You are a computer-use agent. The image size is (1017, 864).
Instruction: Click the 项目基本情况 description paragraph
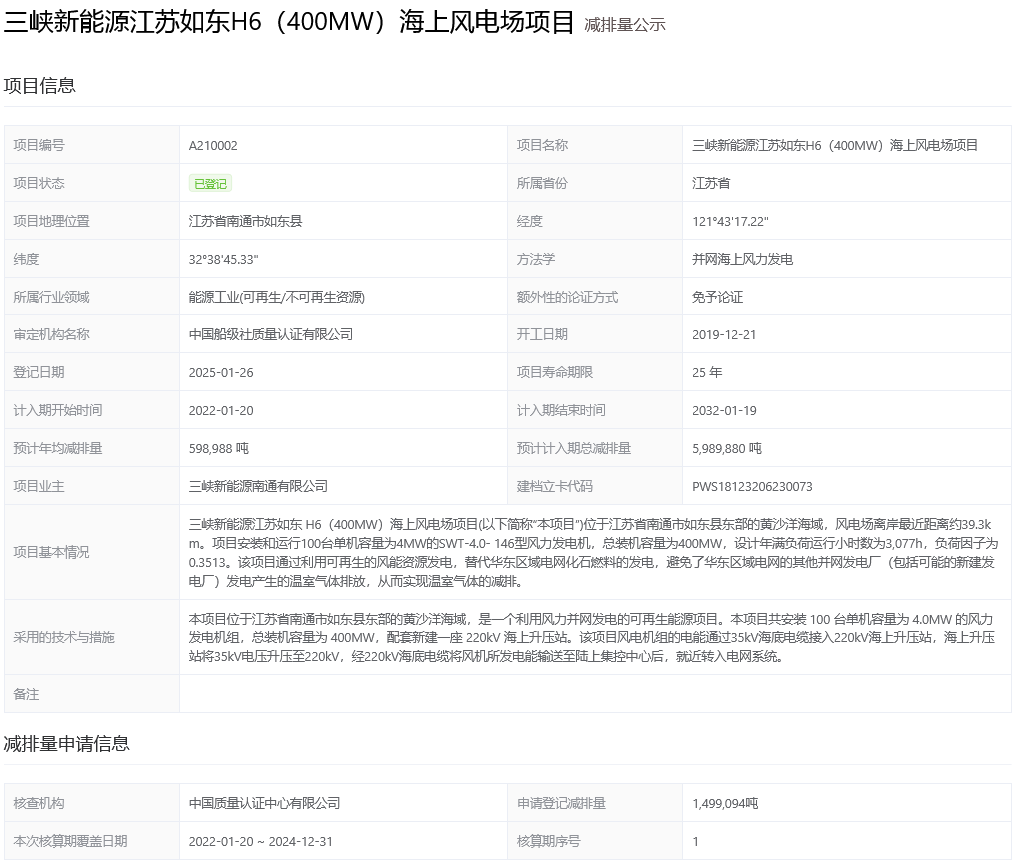pyautogui.click(x=593, y=553)
